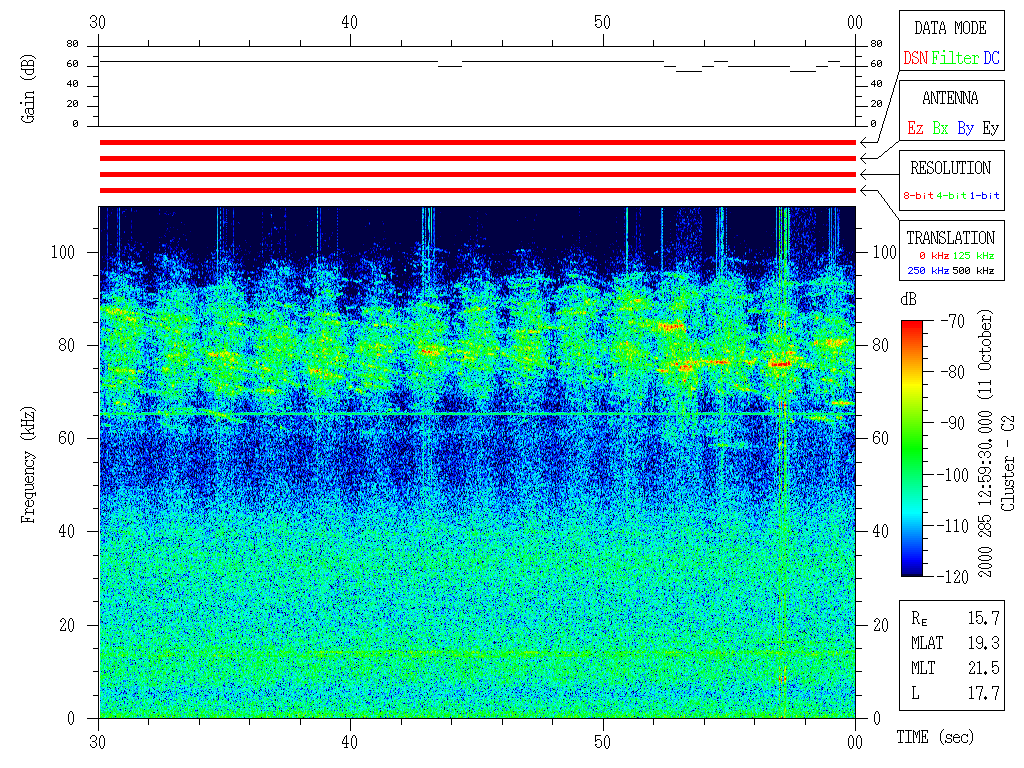Select the red Ez antenna label
This screenshot has height=768, width=1024.
pyautogui.click(x=915, y=129)
